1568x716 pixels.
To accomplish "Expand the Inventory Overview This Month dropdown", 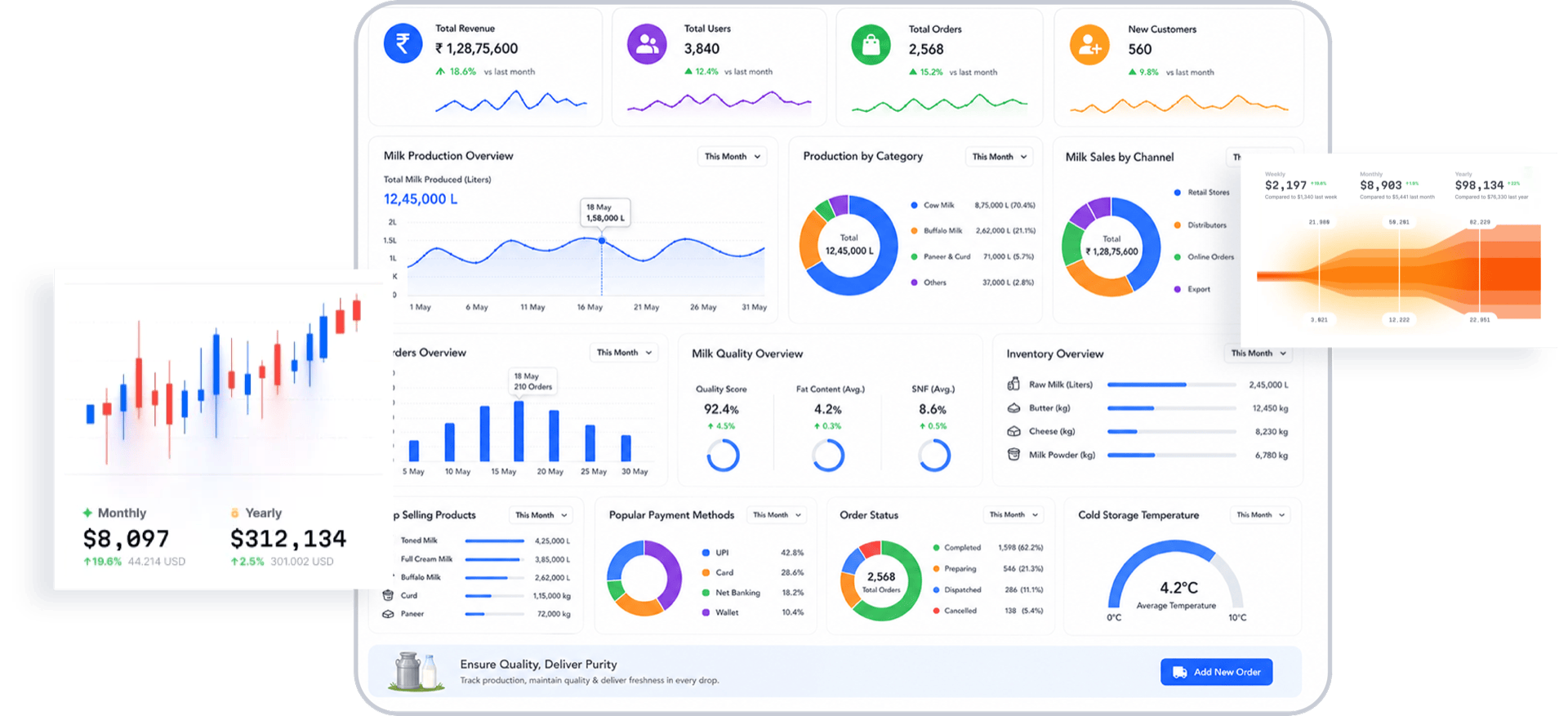I will (x=1258, y=354).
